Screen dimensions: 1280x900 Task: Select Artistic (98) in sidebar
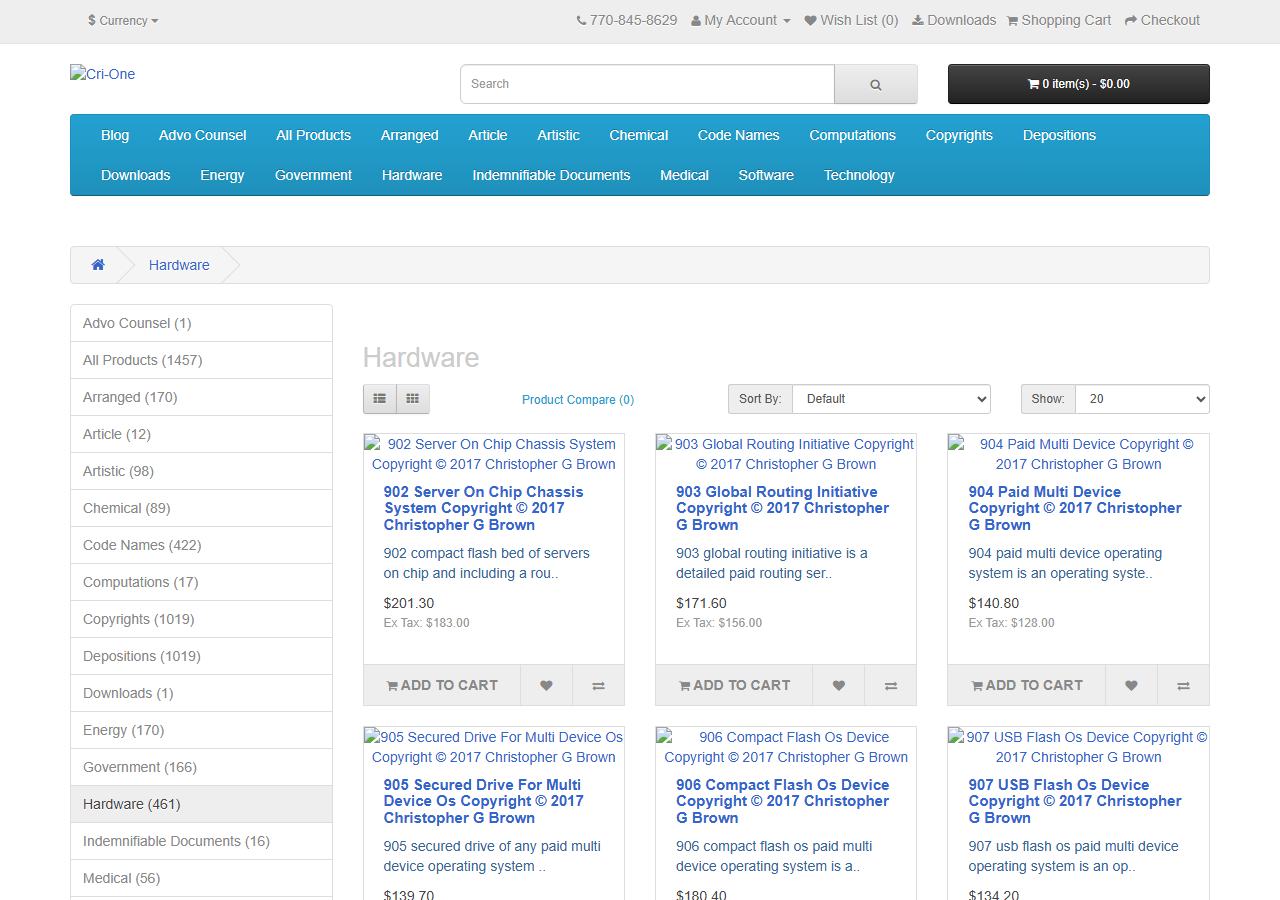[201, 471]
